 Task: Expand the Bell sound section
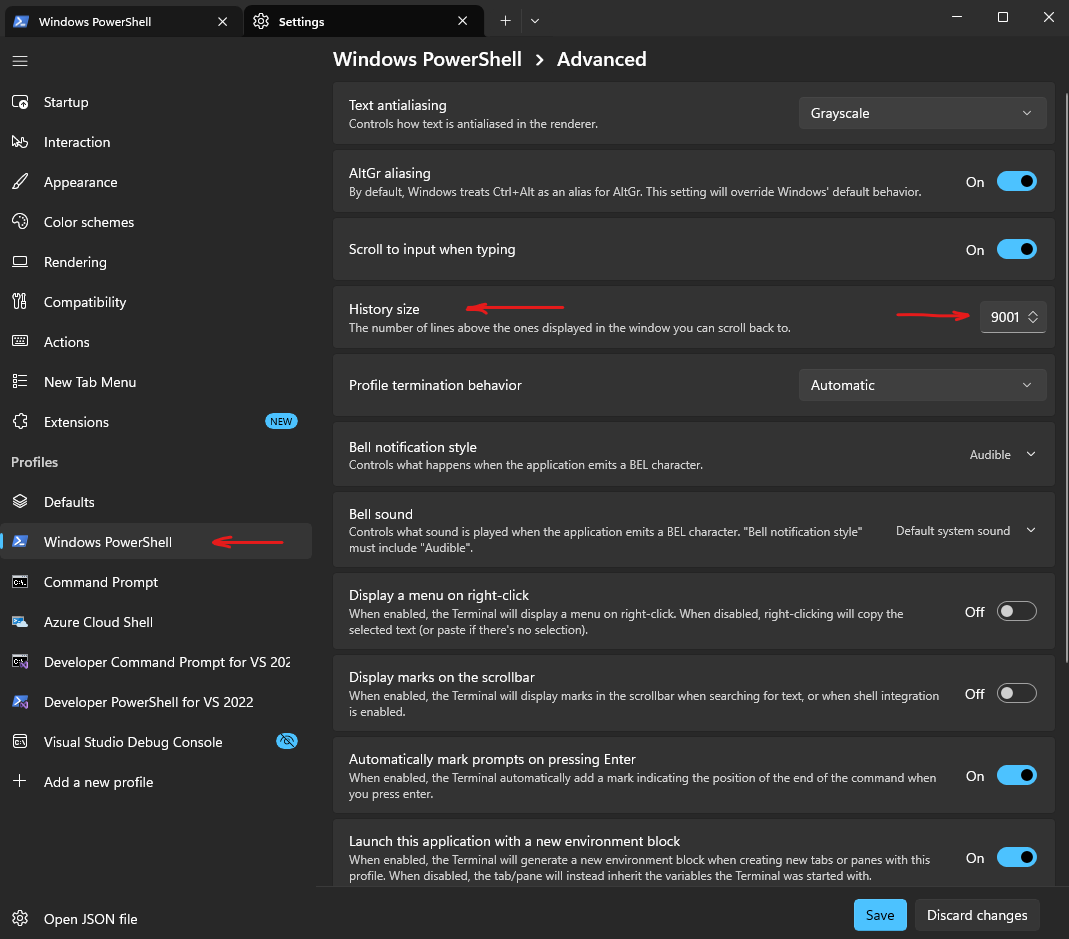tap(694, 530)
